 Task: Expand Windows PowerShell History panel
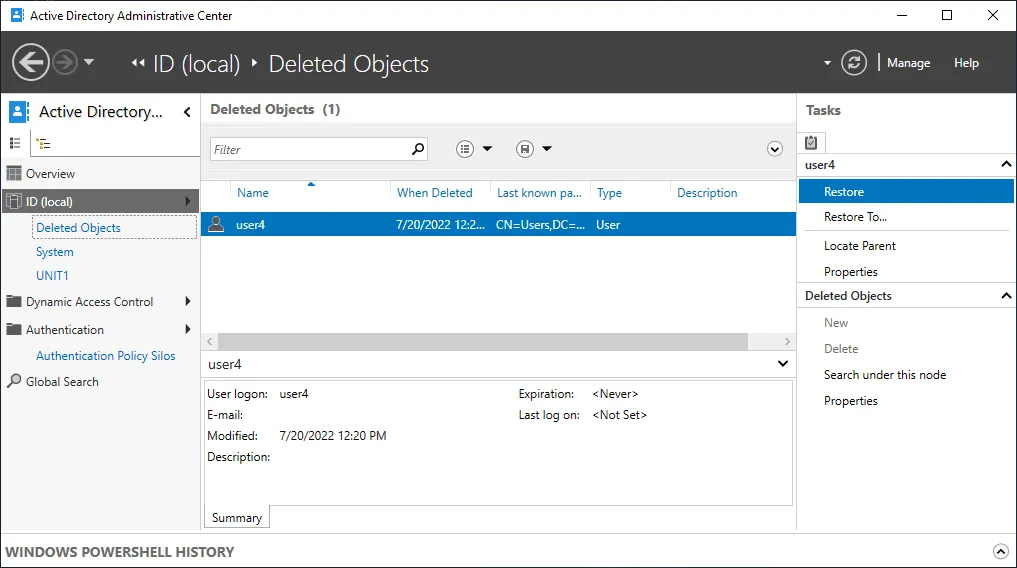(x=1000, y=551)
